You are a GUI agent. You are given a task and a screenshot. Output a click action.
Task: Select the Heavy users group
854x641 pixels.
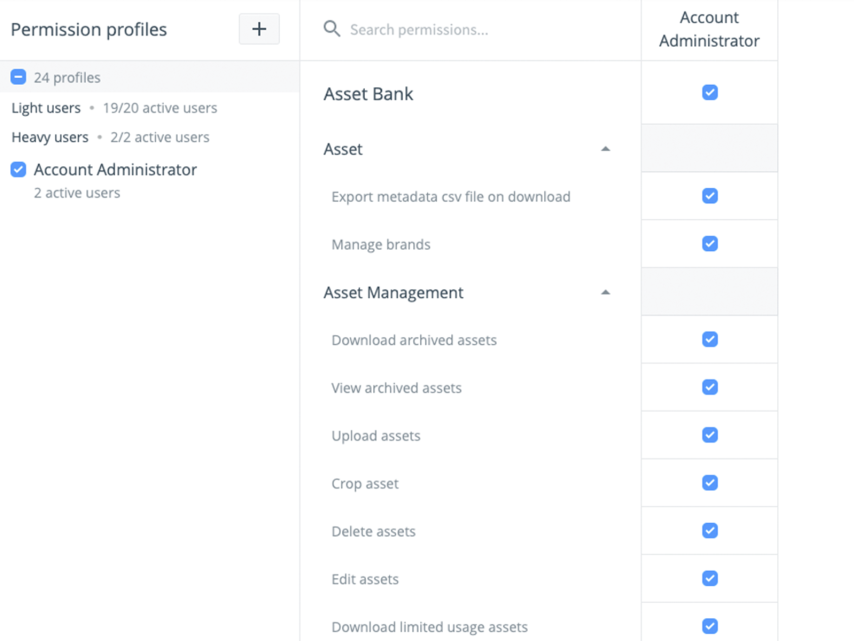click(50, 138)
